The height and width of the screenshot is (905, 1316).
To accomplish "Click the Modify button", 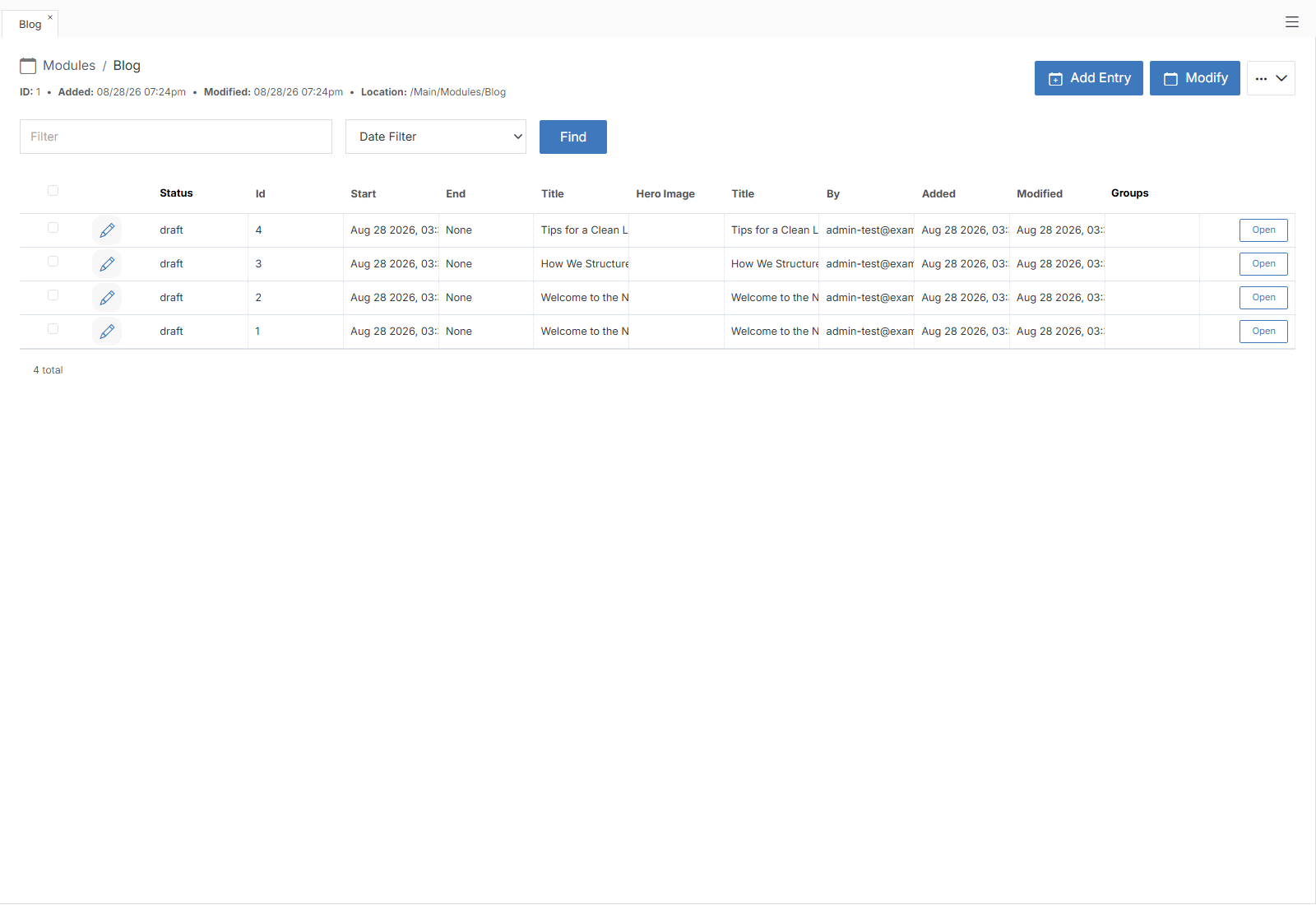I will point(1195,78).
